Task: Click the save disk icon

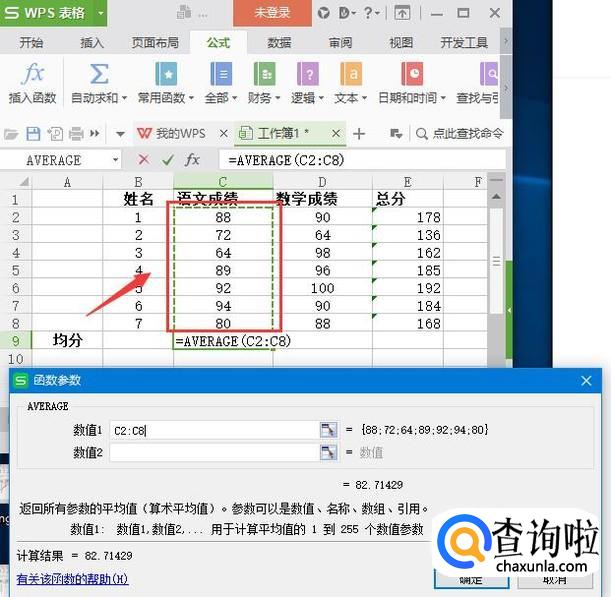Action: 33,134
